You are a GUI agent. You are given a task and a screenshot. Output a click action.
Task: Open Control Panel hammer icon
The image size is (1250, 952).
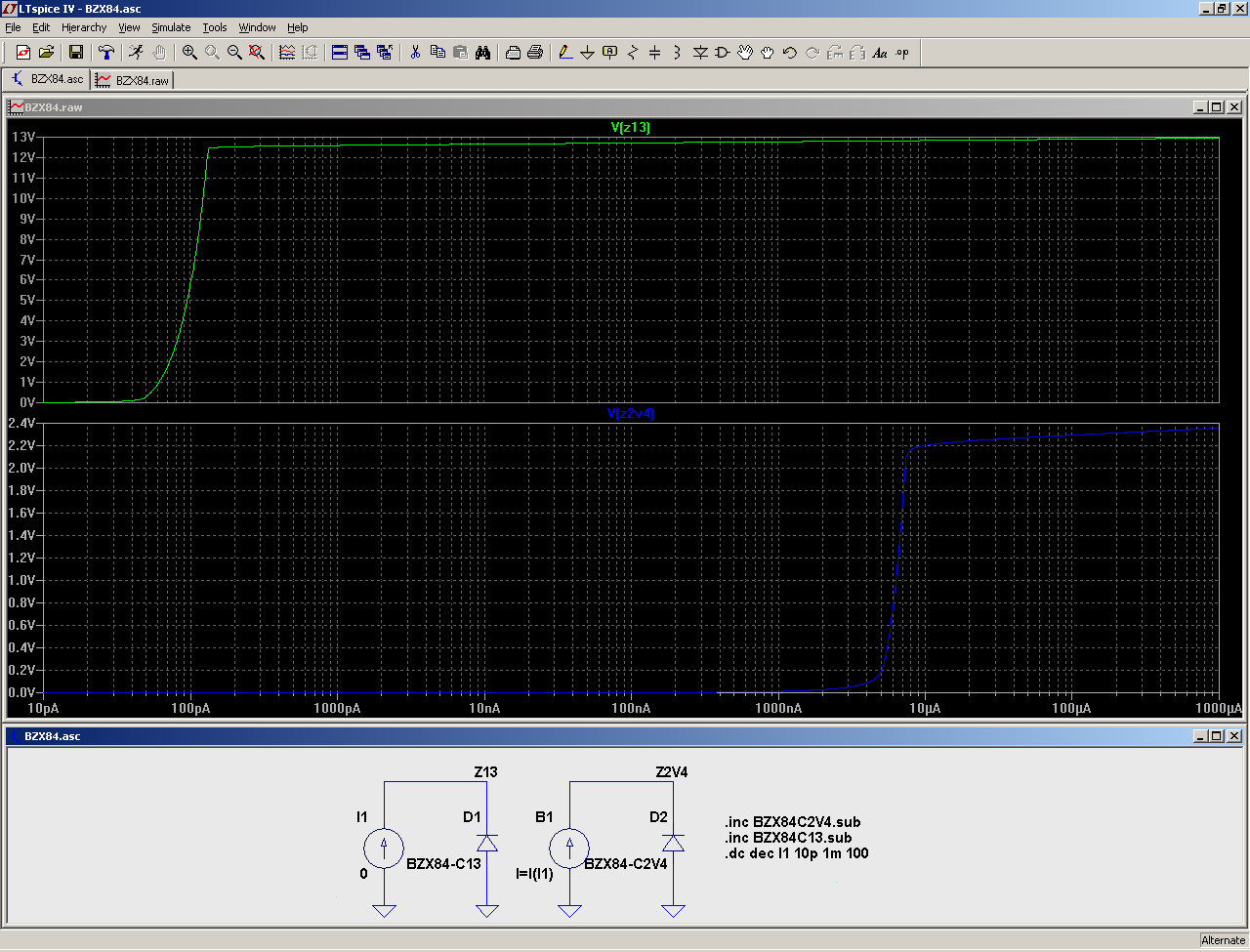tap(106, 53)
